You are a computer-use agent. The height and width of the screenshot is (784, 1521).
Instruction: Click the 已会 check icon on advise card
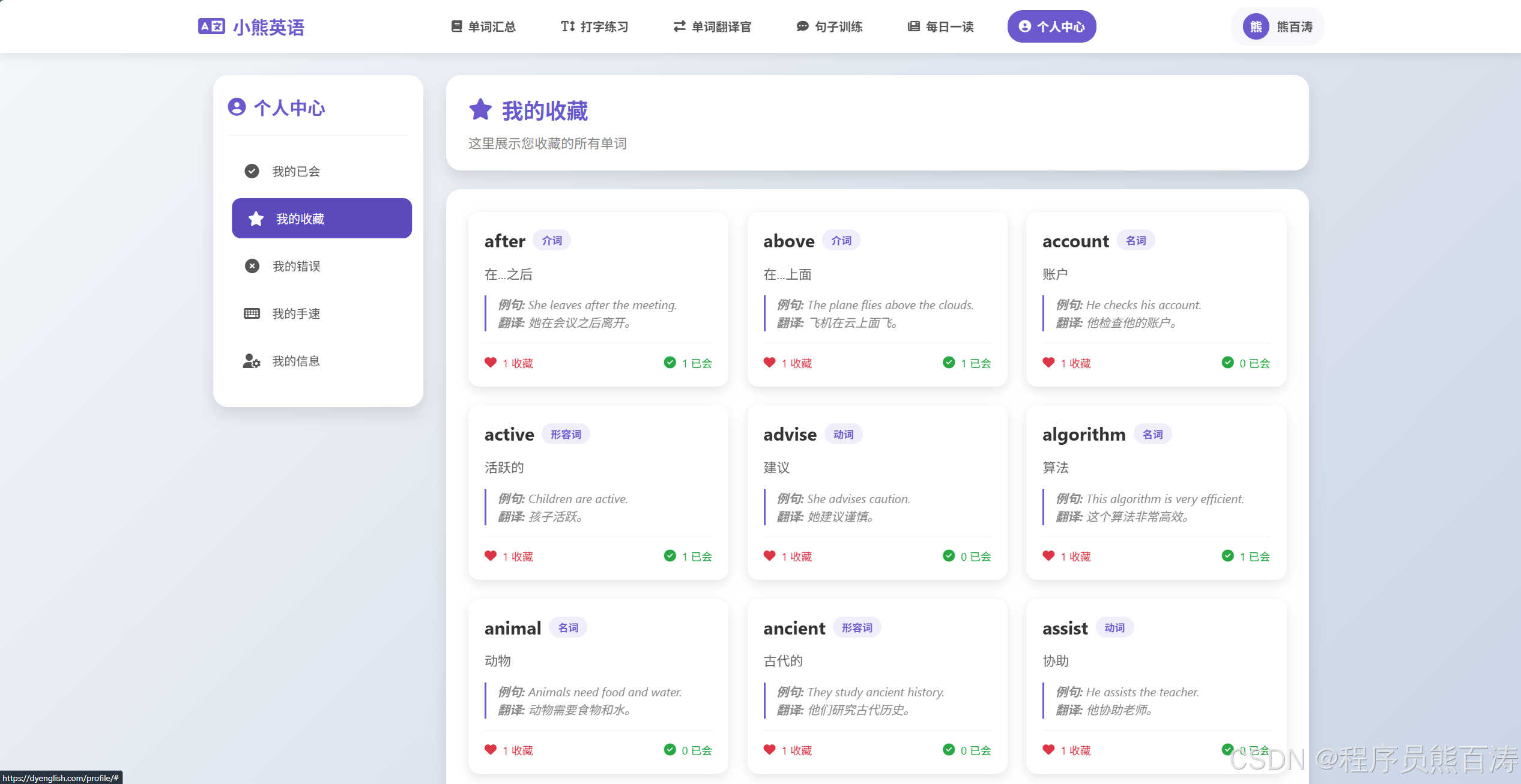pos(949,555)
